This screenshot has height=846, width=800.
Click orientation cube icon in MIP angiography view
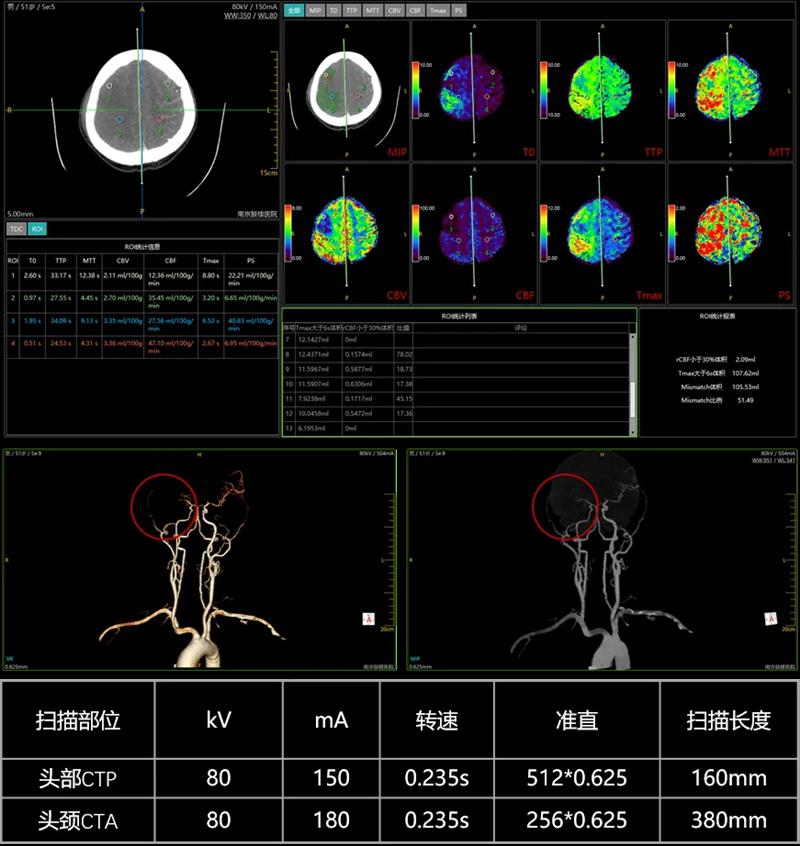click(x=771, y=619)
